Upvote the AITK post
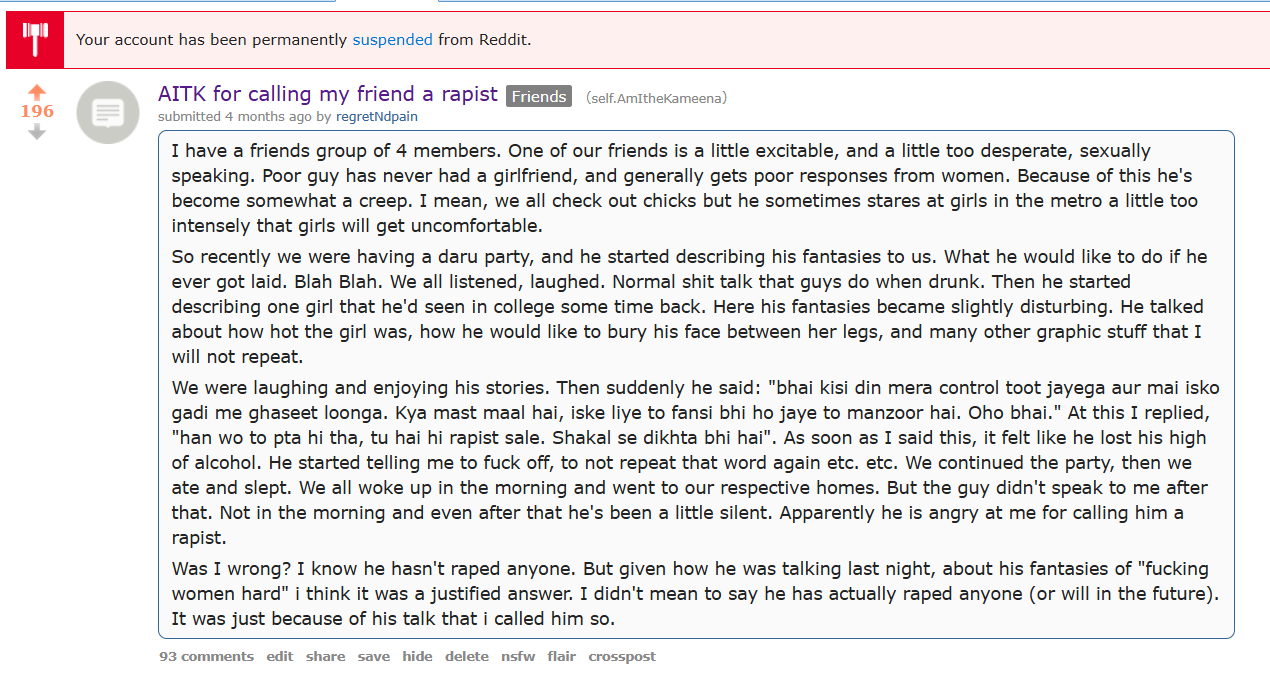 (x=37, y=92)
